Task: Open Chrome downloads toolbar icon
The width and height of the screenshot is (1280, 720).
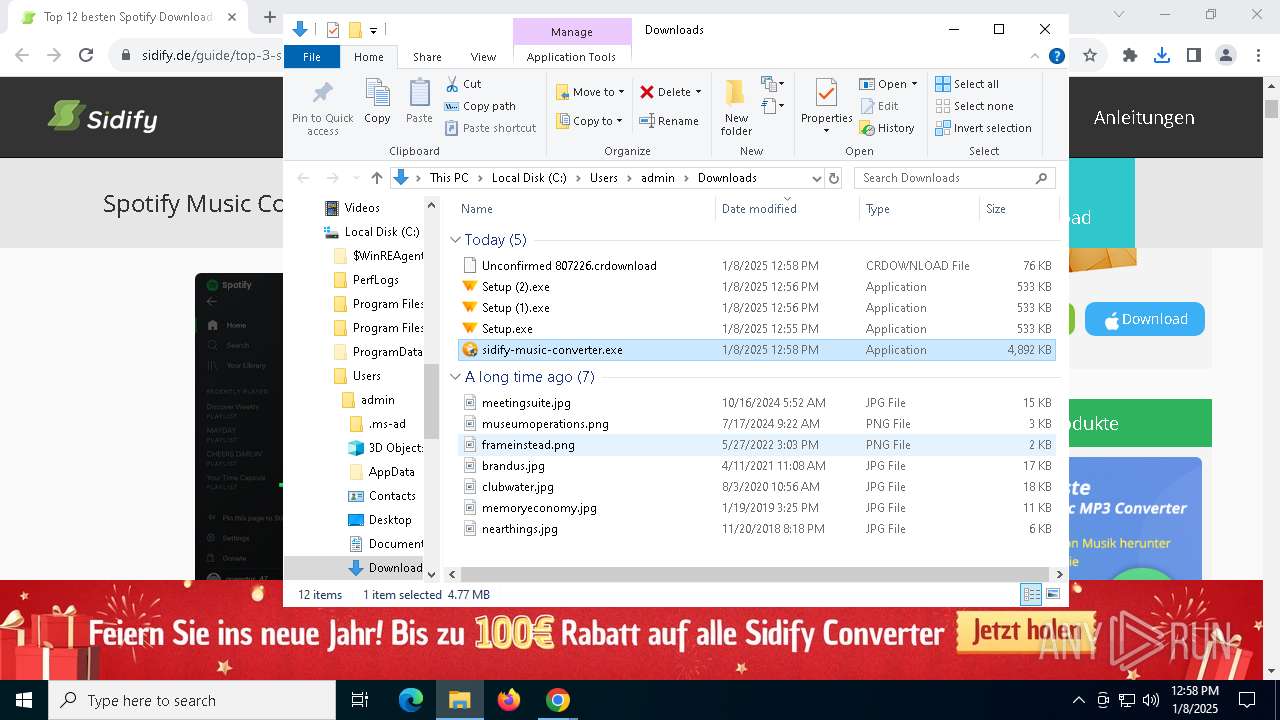Action: (1161, 56)
